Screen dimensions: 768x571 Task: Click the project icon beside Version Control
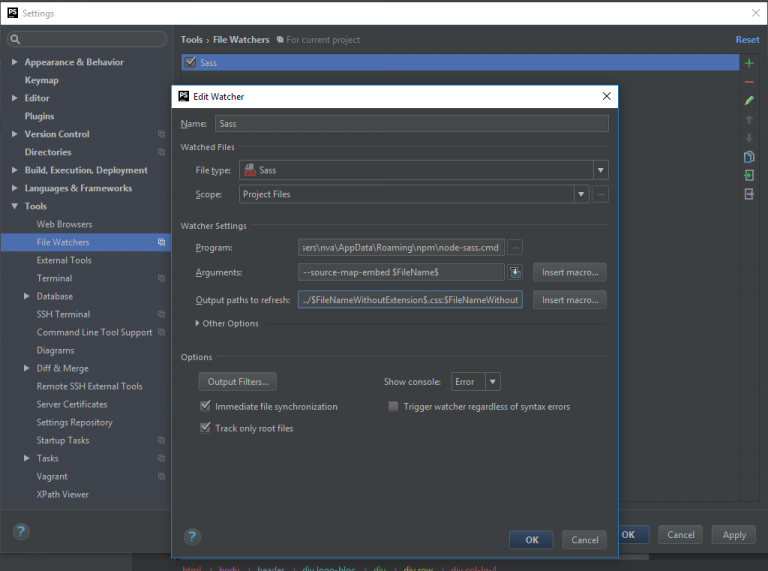(x=161, y=134)
